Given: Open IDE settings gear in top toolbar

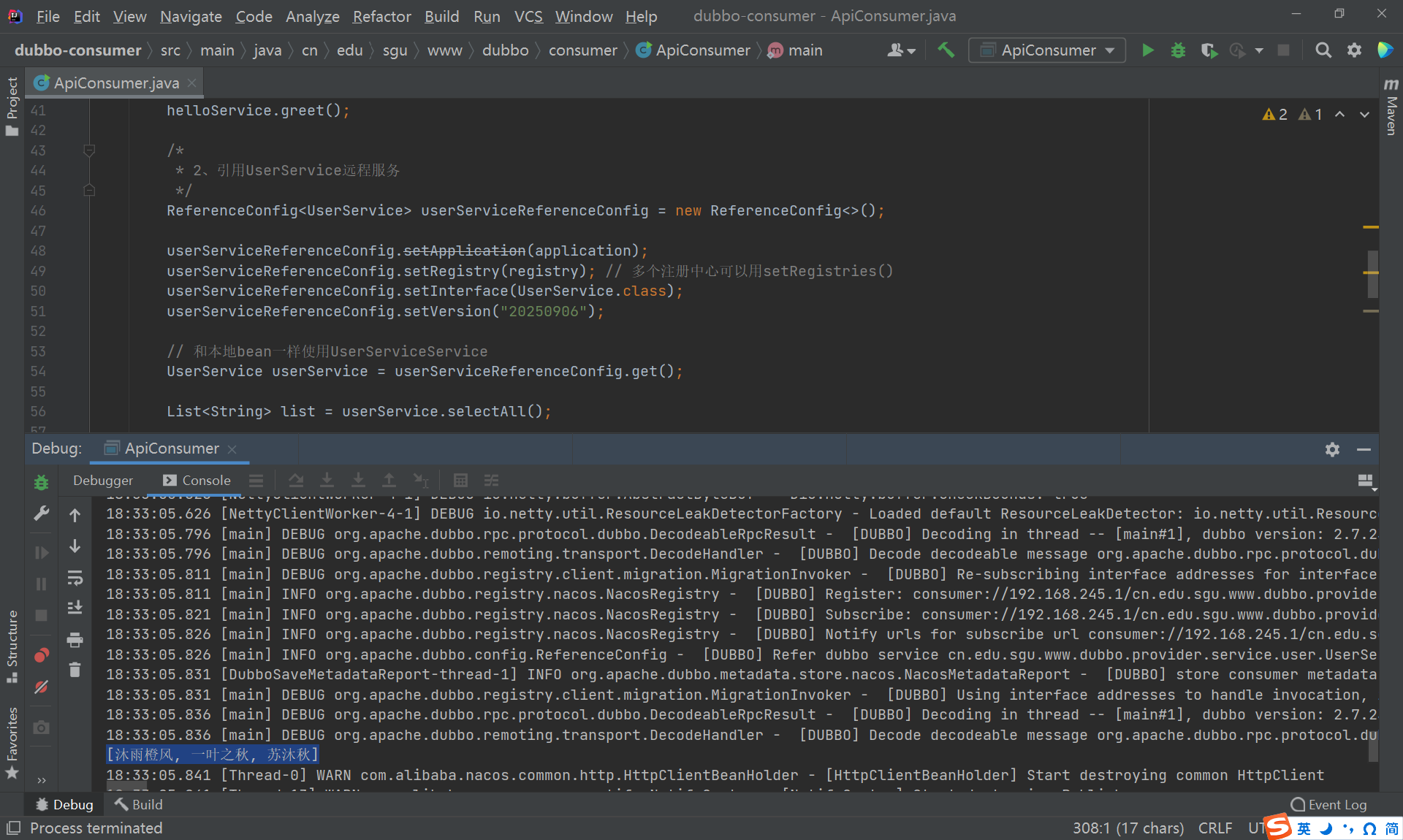Looking at the screenshot, I should click(1354, 50).
